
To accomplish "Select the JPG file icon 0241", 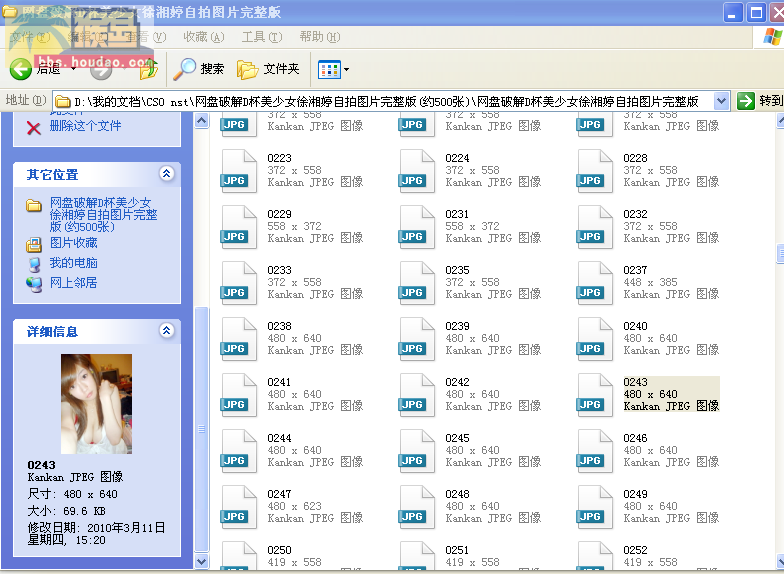I will coord(239,395).
